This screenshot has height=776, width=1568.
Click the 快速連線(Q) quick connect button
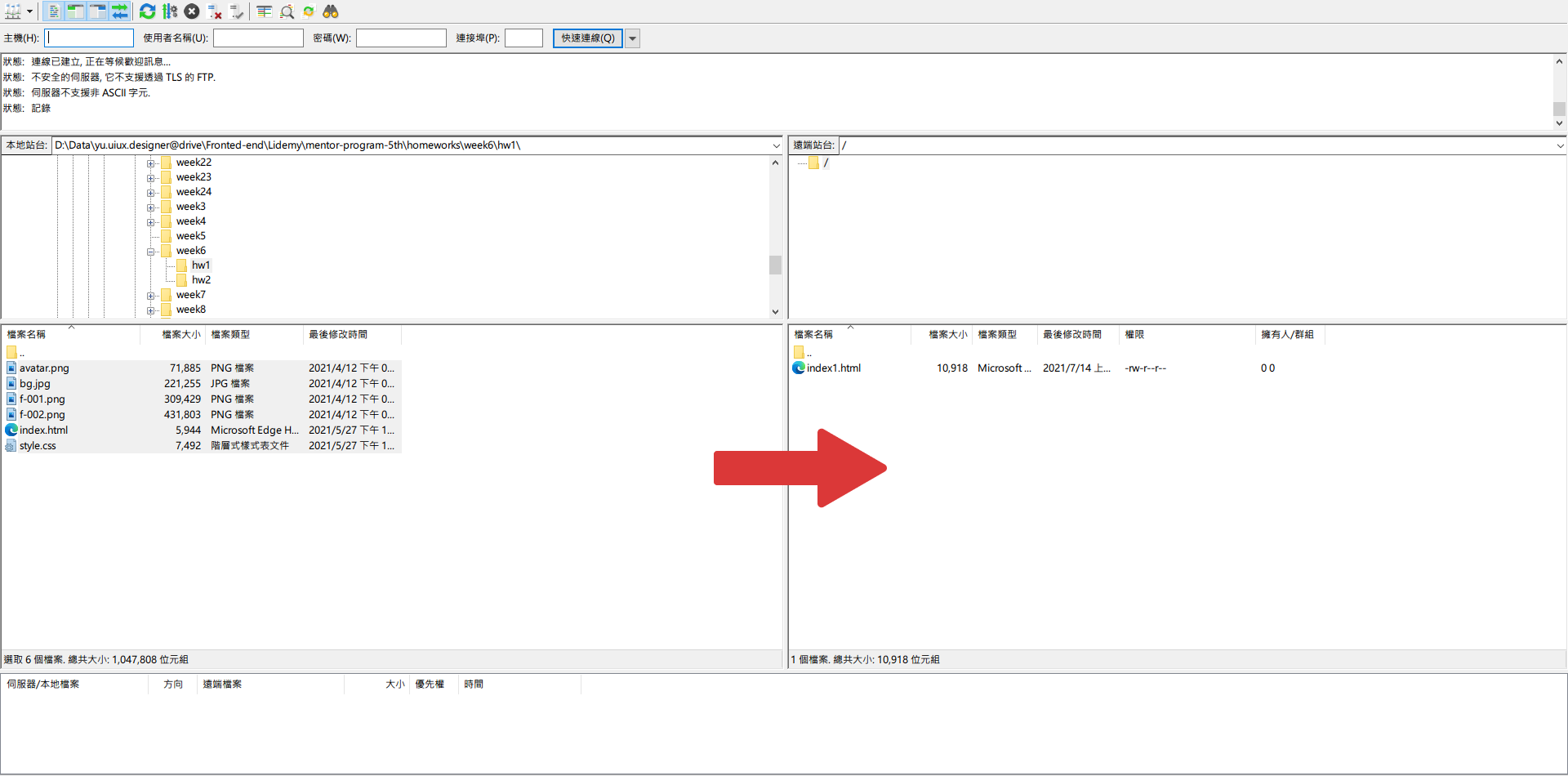588,38
